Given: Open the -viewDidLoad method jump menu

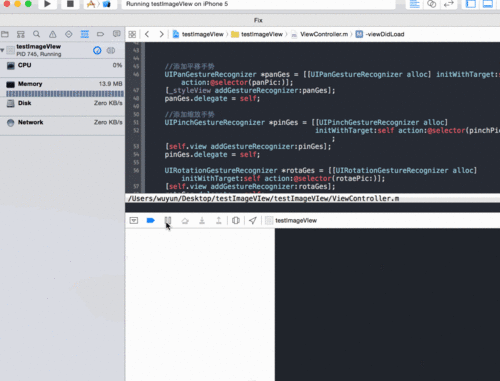Looking at the screenshot, I should click(x=380, y=34).
